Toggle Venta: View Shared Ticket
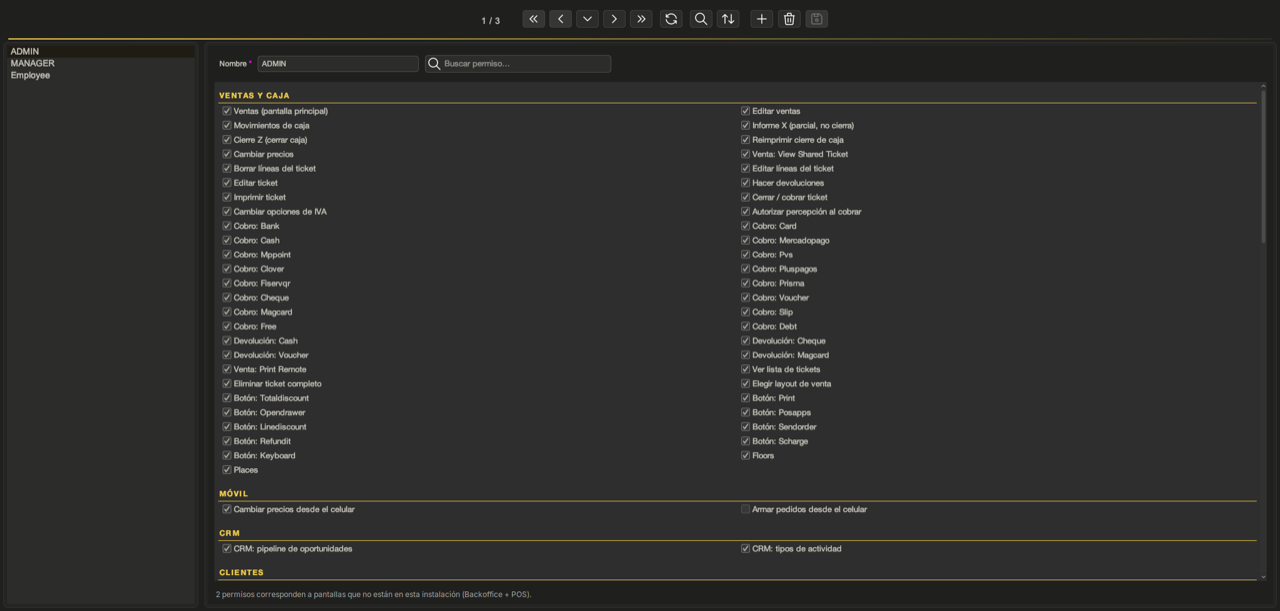1280x611 pixels. click(745, 154)
